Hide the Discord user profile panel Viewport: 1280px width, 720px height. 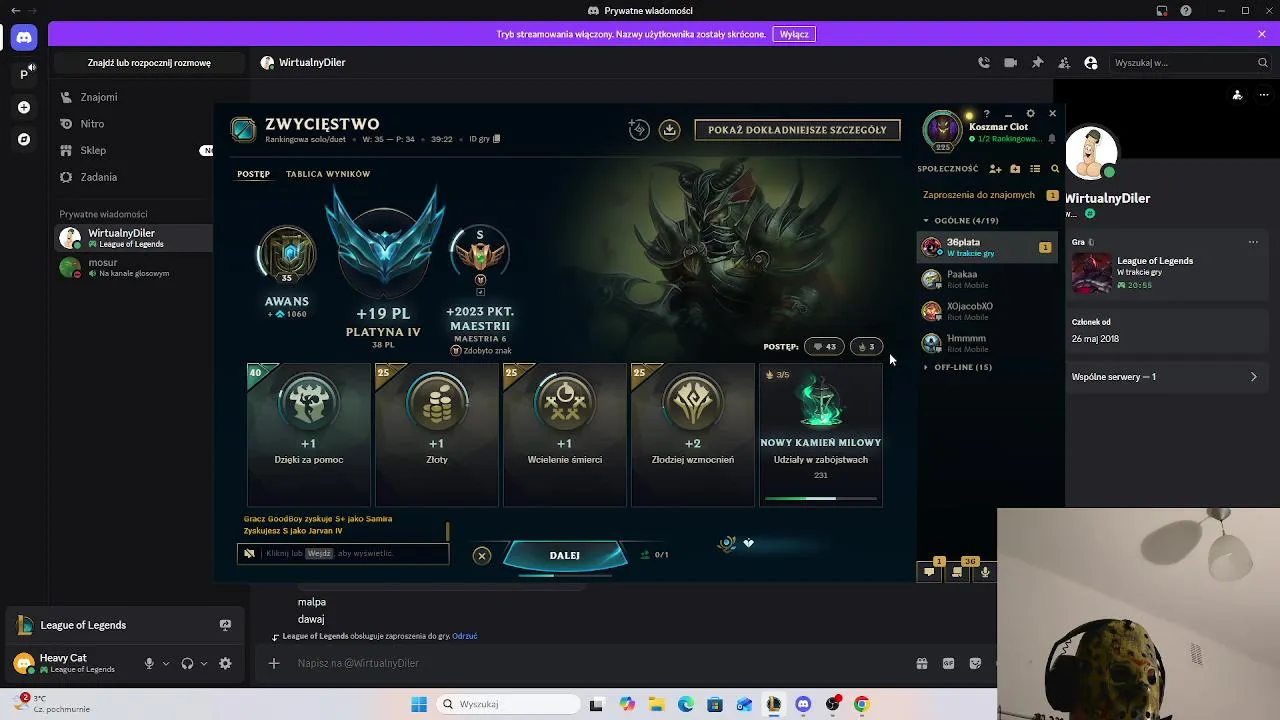pos(1091,62)
